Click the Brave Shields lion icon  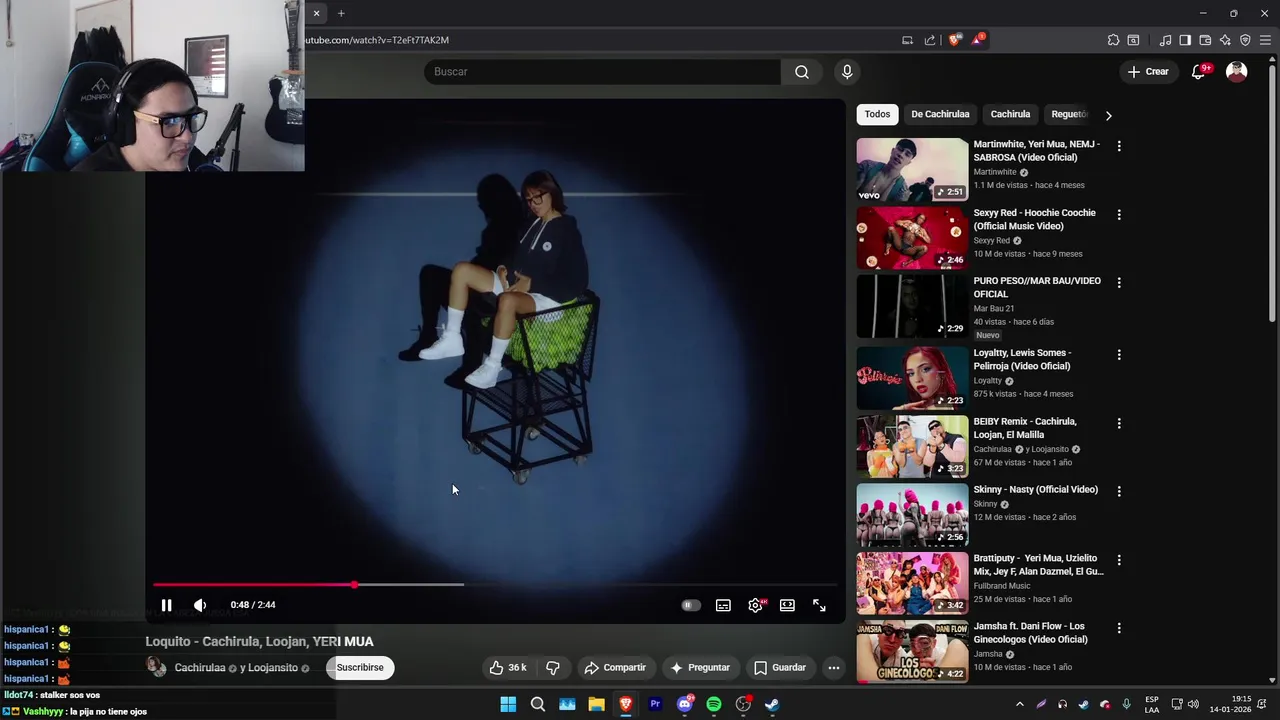tap(955, 40)
